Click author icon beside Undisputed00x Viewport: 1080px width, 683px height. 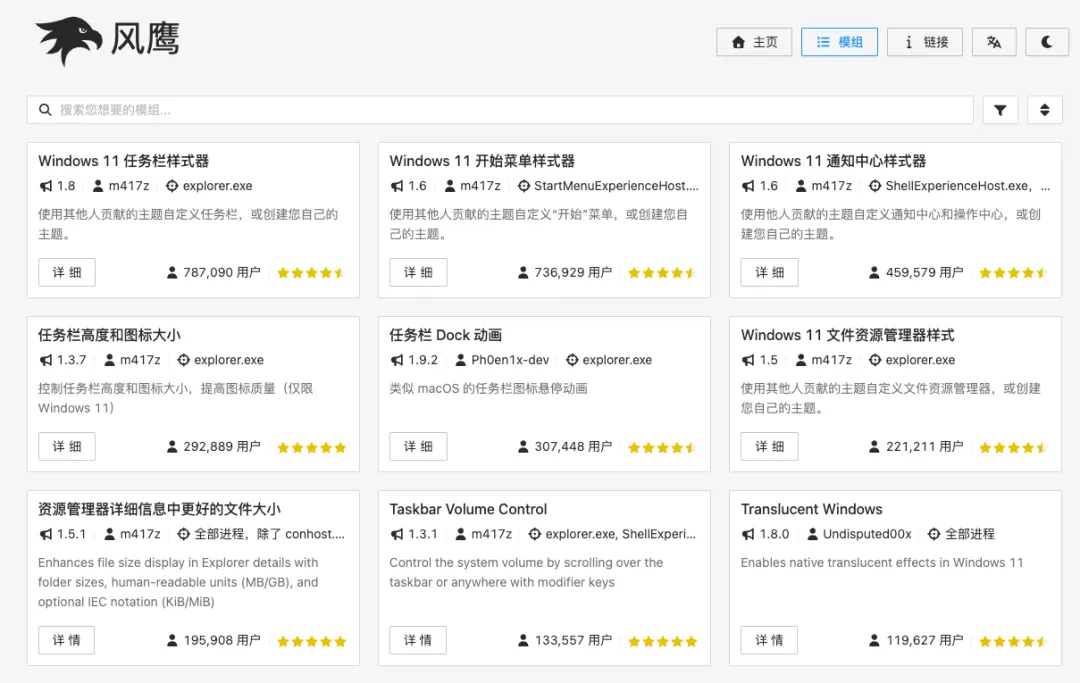(x=813, y=534)
